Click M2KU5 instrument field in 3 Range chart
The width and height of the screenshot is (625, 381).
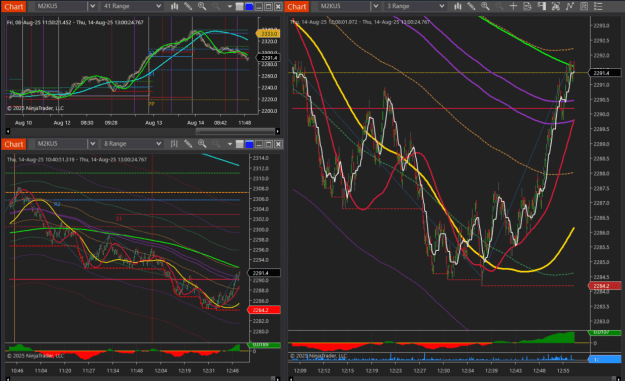tap(344, 6)
